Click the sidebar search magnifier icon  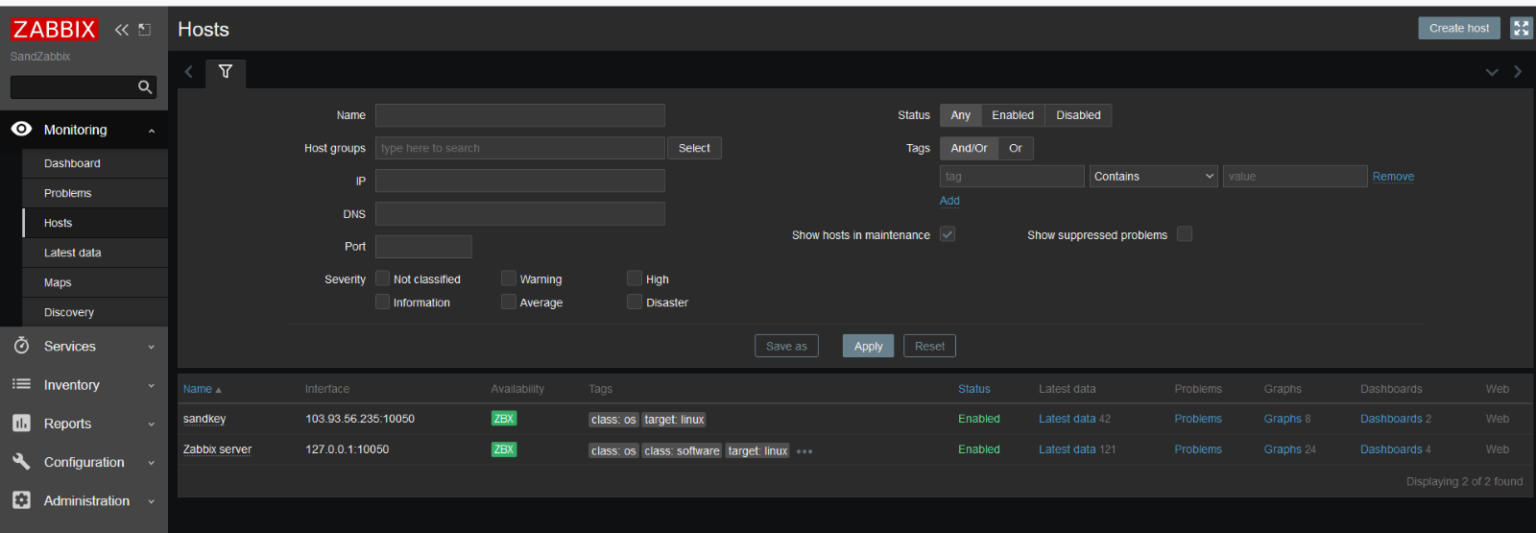pos(145,88)
